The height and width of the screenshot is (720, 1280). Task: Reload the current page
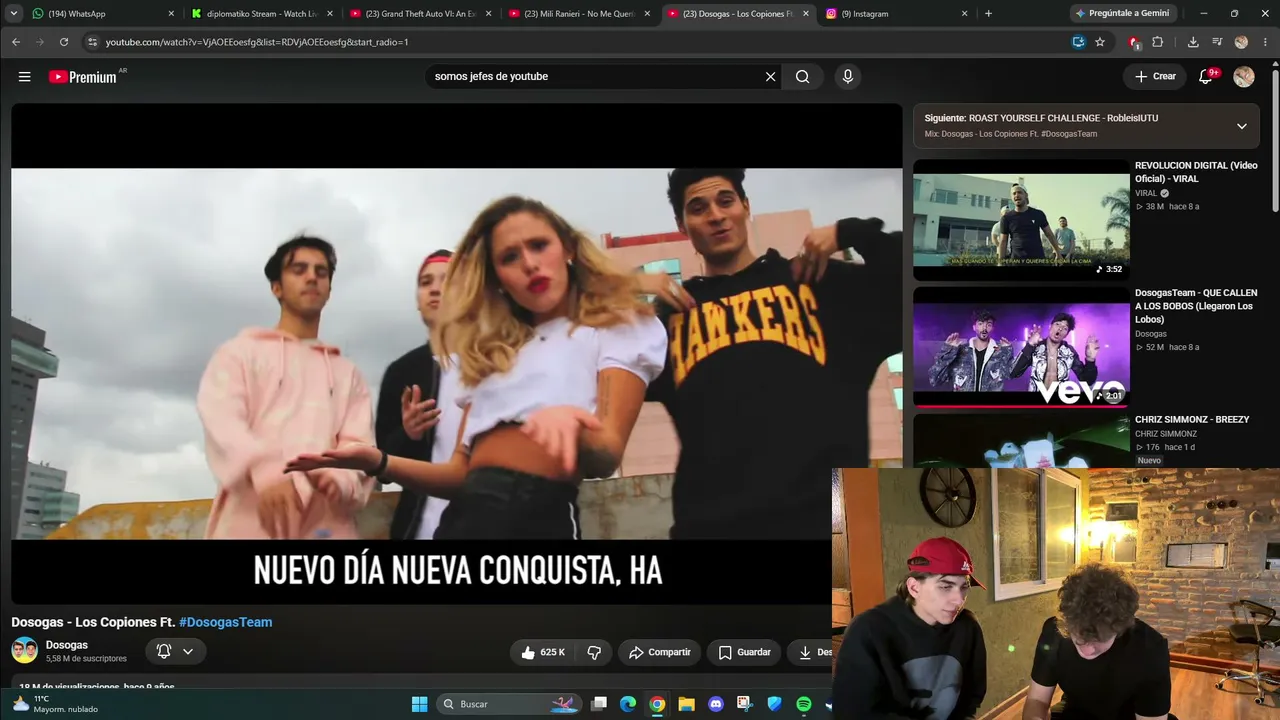point(64,42)
